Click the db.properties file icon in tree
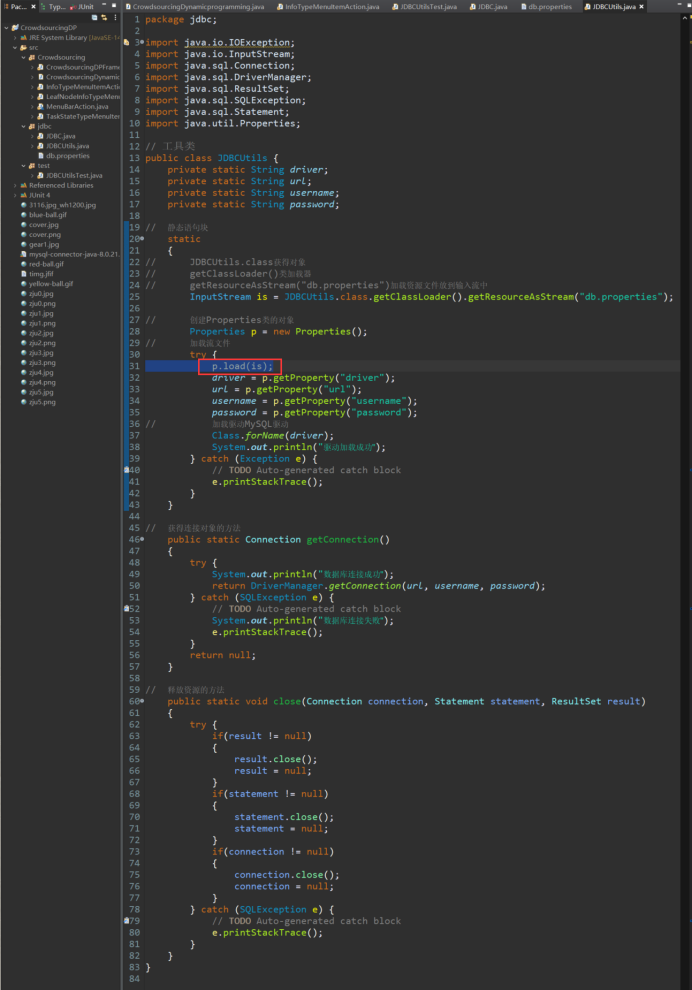The width and height of the screenshot is (692, 990). pyautogui.click(x=41, y=156)
